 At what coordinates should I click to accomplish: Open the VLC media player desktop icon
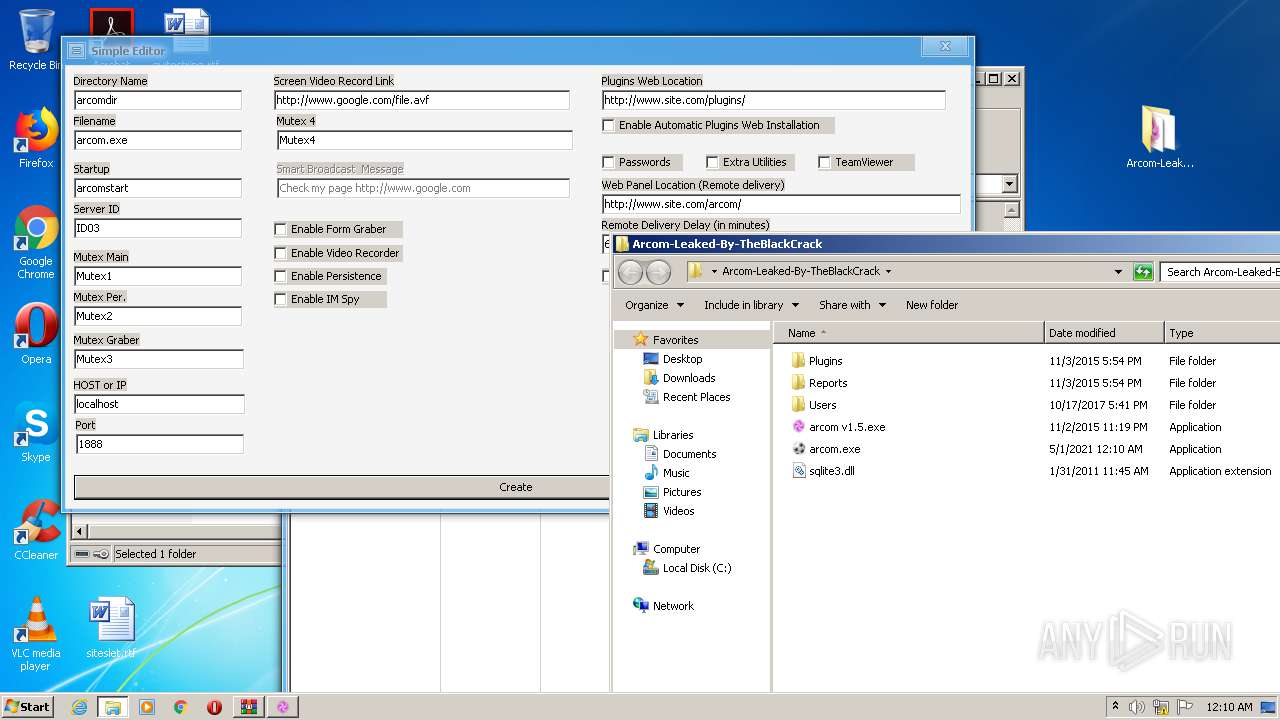pyautogui.click(x=36, y=634)
